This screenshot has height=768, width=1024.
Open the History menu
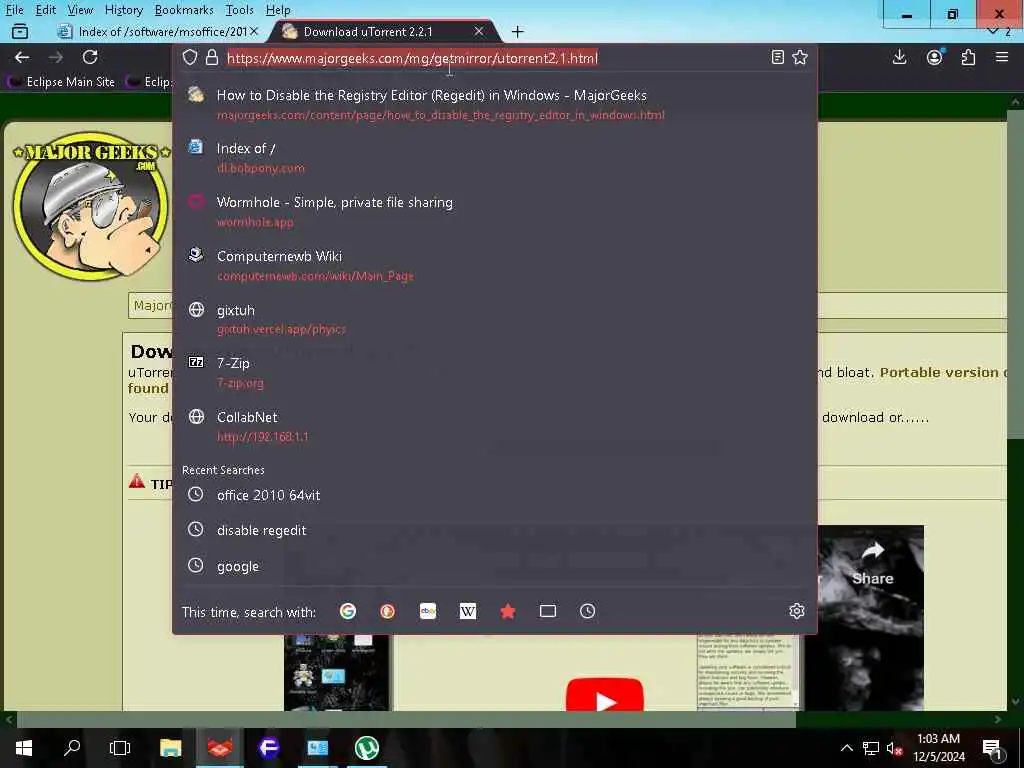pyautogui.click(x=123, y=10)
